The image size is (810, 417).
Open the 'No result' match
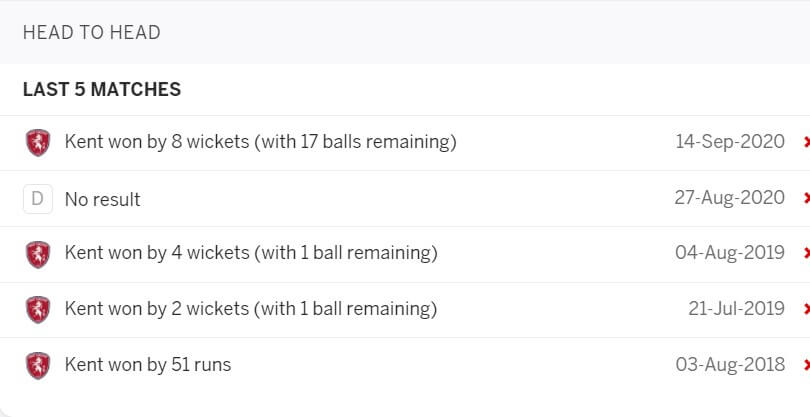click(102, 199)
